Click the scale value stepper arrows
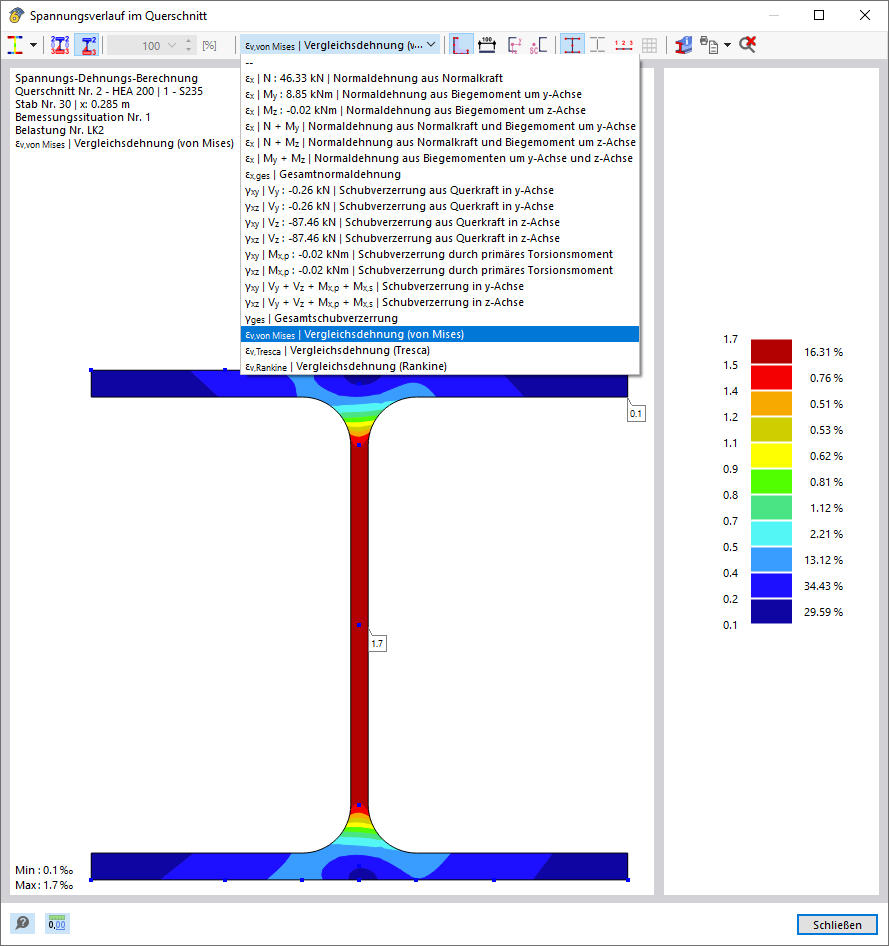889x946 pixels. pyautogui.click(x=189, y=45)
